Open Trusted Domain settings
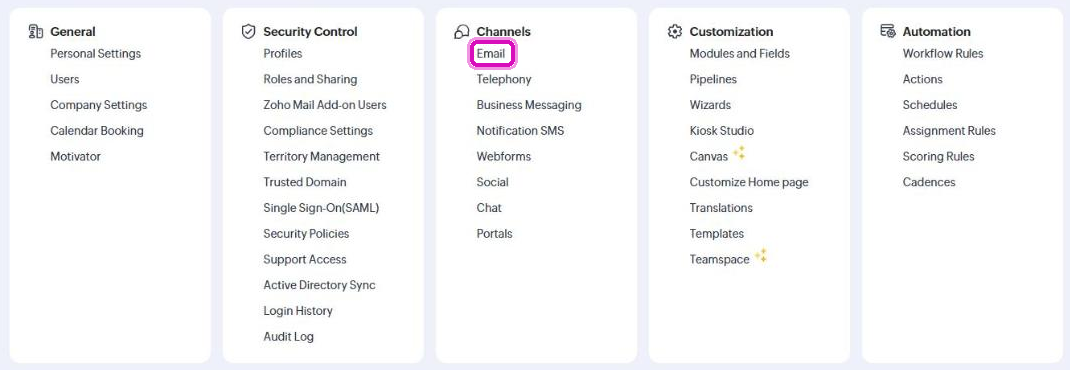 [x=305, y=182]
